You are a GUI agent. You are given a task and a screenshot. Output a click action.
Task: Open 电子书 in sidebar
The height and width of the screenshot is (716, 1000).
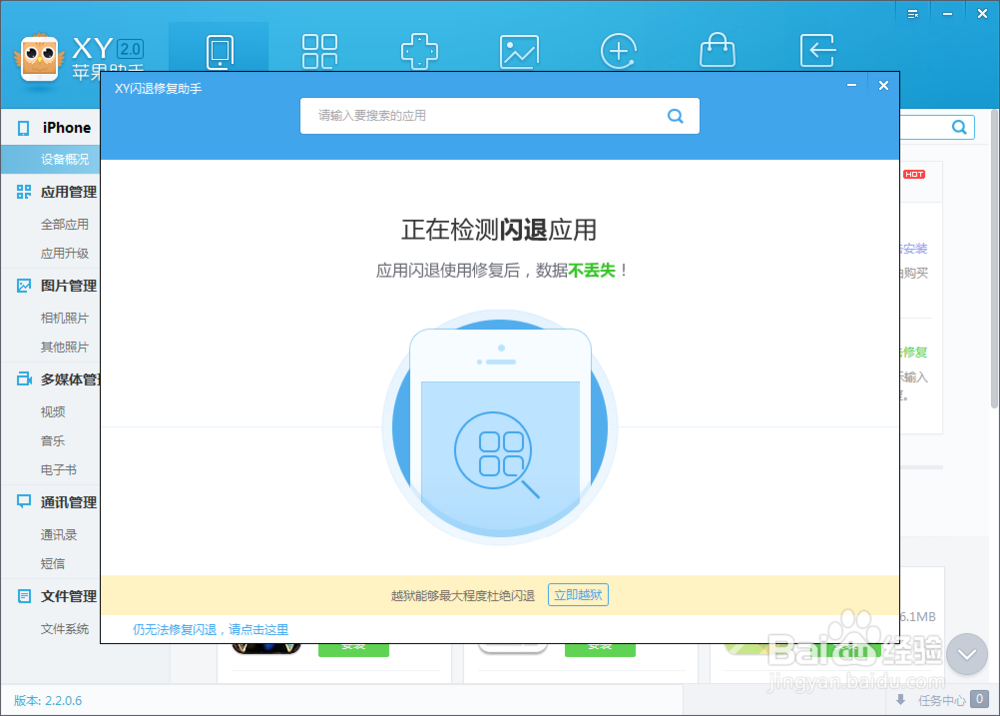pyautogui.click(x=59, y=470)
